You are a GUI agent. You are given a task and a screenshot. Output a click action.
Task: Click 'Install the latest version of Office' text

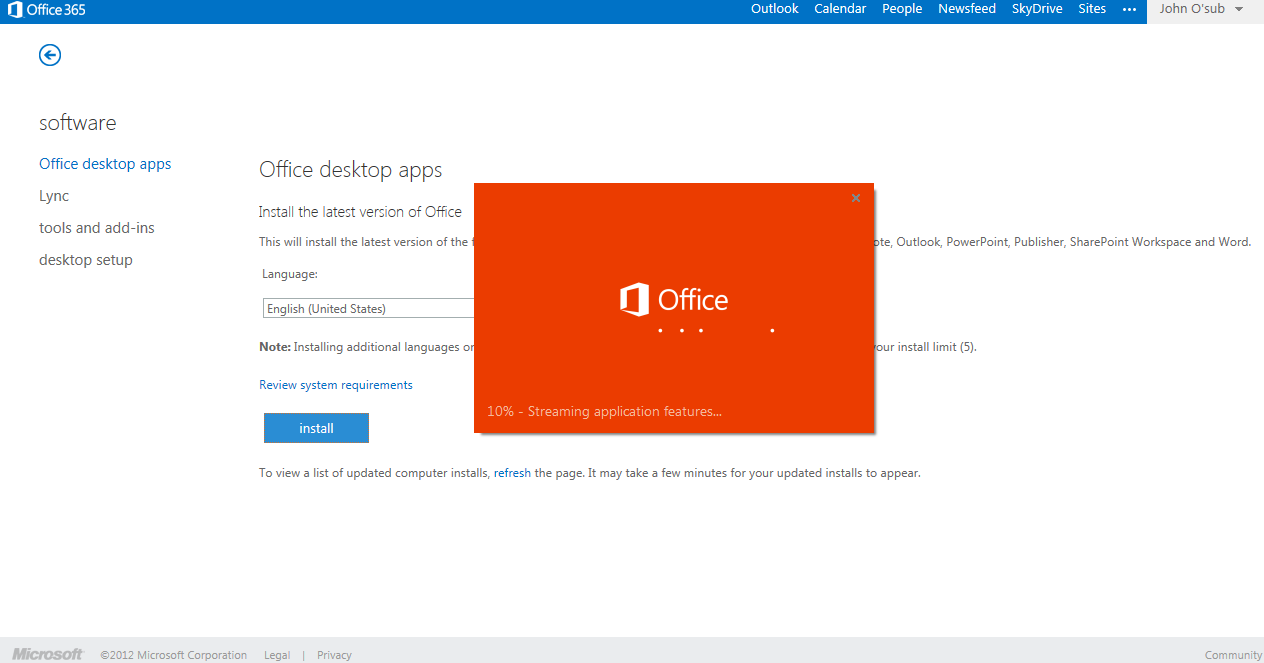(x=360, y=212)
